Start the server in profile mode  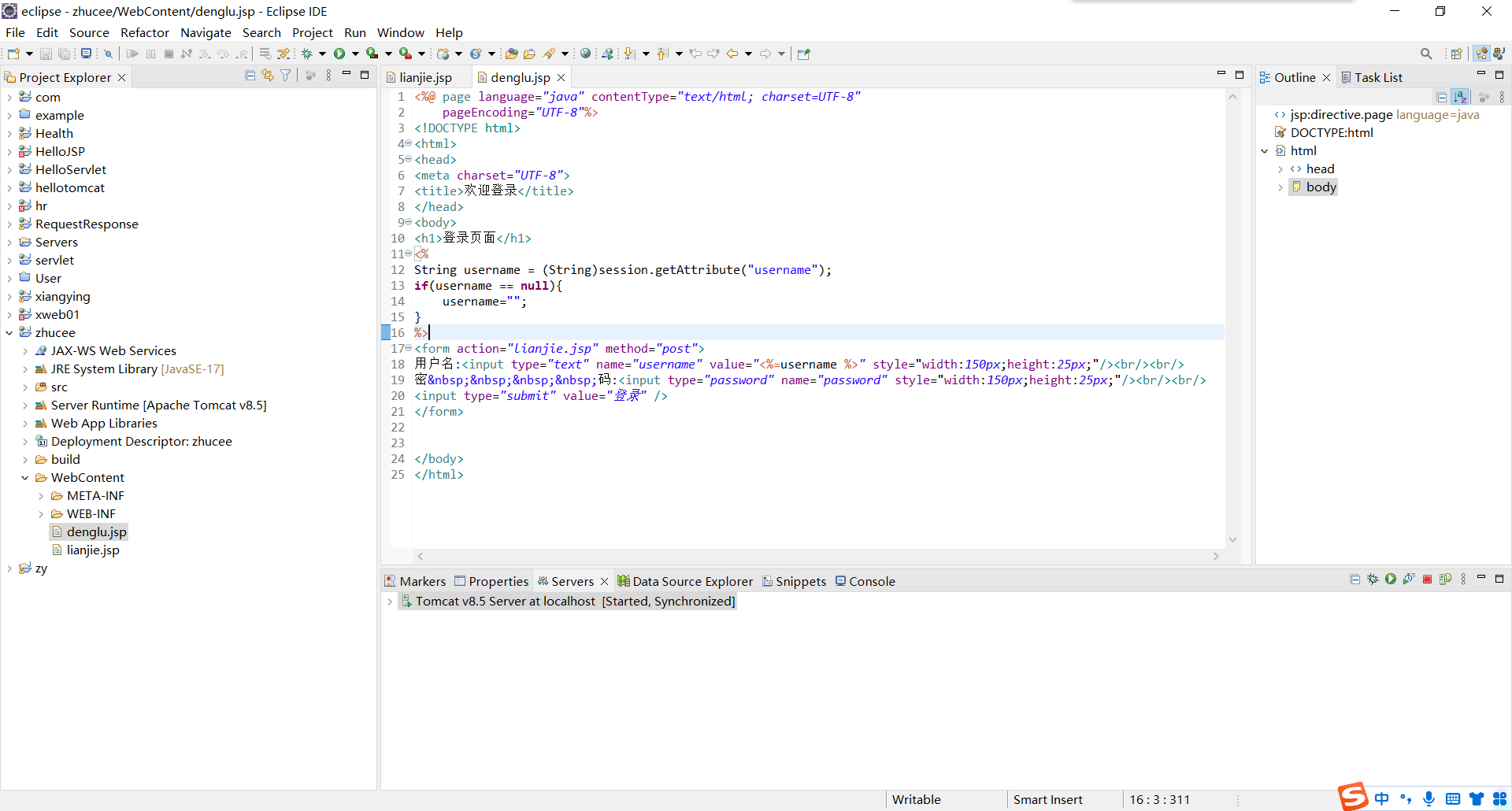coord(1409,580)
